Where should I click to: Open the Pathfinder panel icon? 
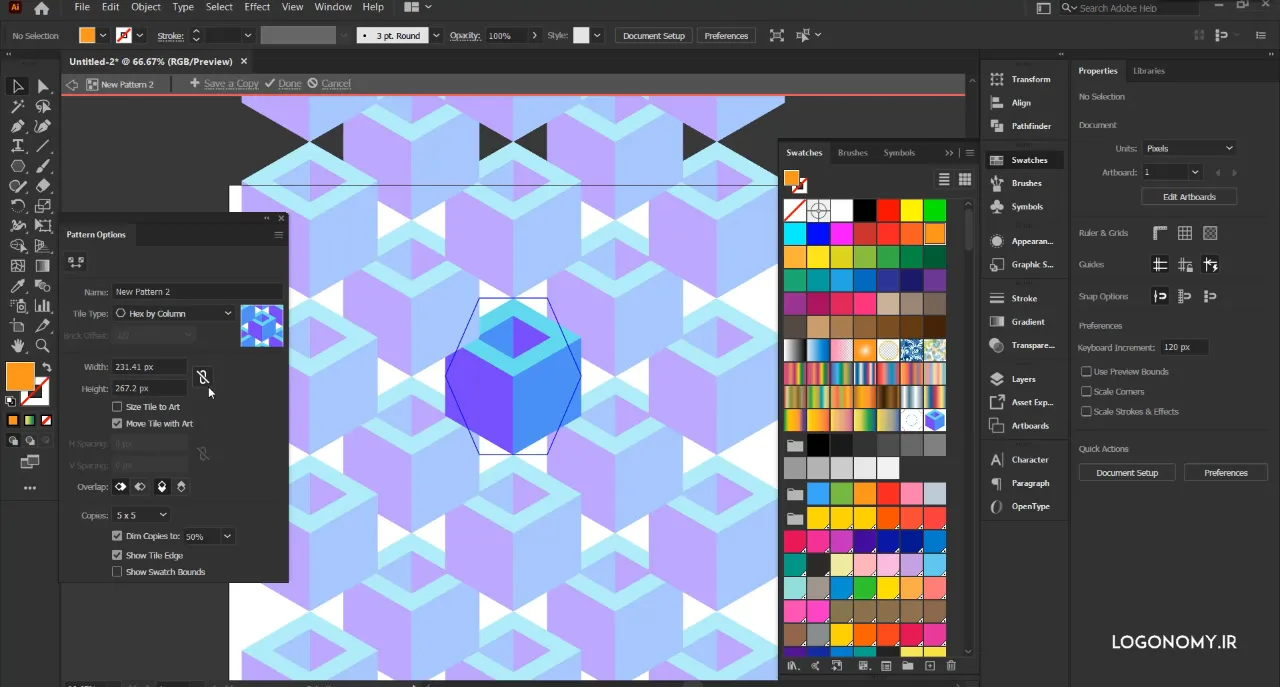997,126
